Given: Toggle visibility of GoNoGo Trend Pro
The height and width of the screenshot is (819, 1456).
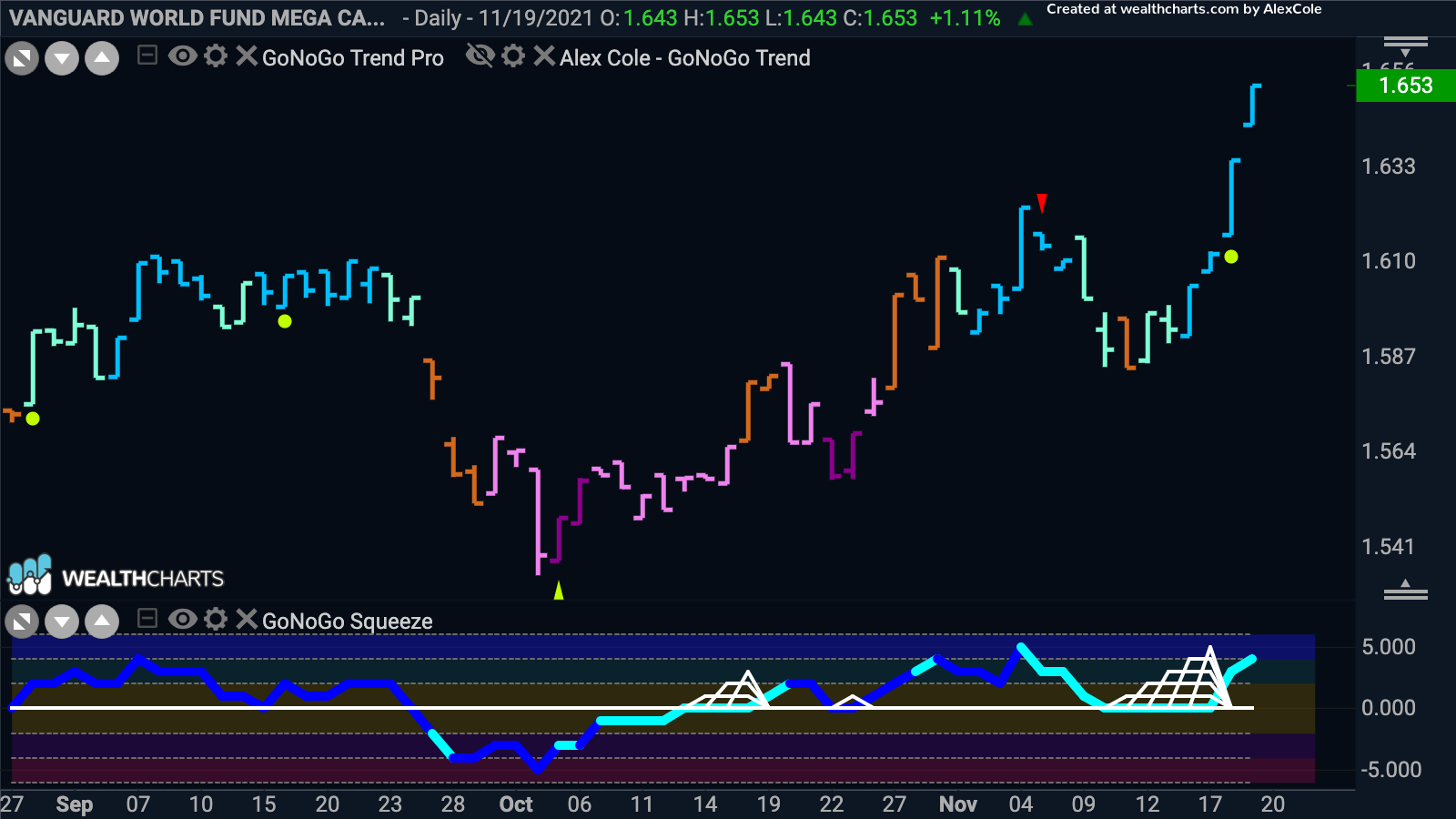Looking at the screenshot, I should pos(182,56).
